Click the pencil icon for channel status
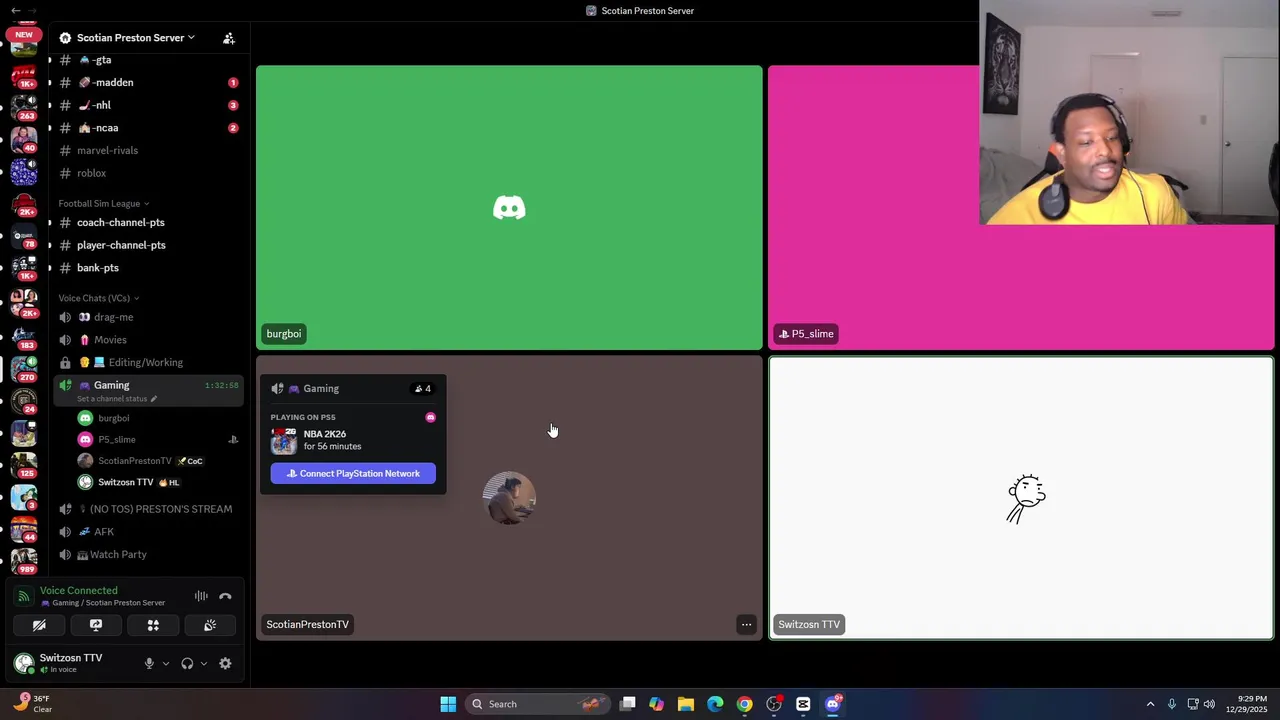This screenshot has height=720, width=1280. [153, 399]
